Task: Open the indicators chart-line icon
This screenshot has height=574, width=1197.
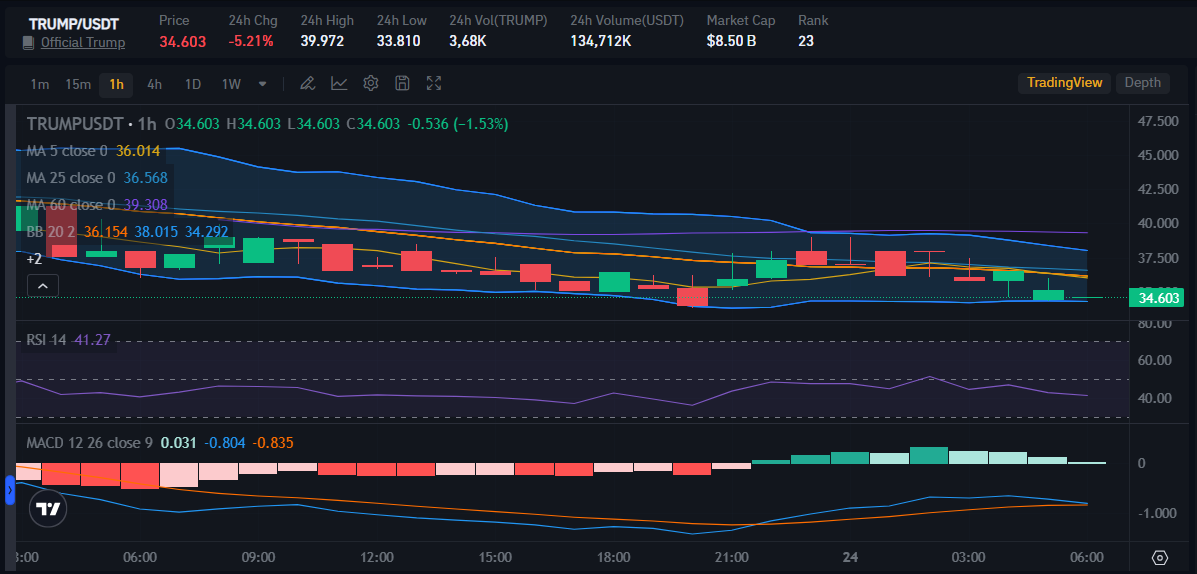Action: point(339,83)
